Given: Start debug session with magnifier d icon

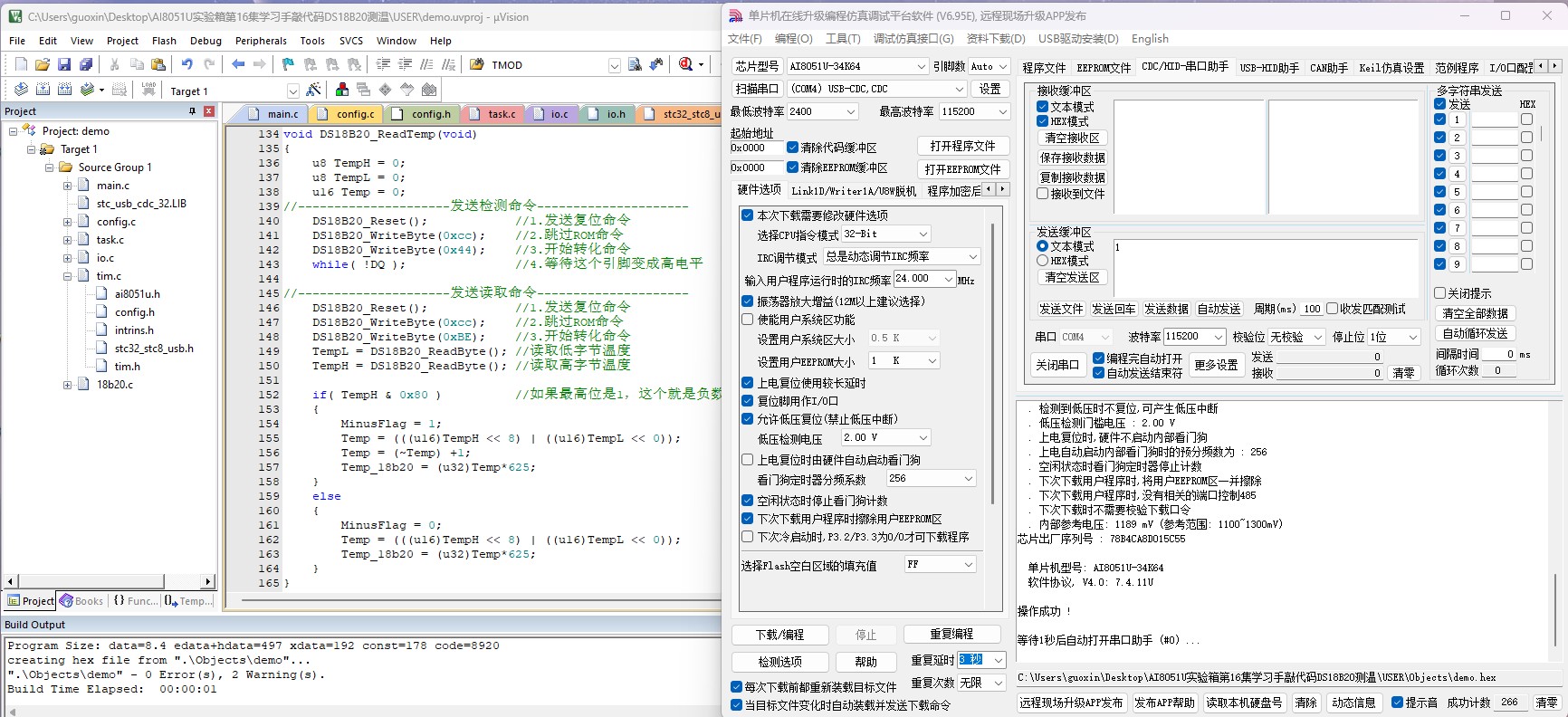Looking at the screenshot, I should tap(686, 64).
